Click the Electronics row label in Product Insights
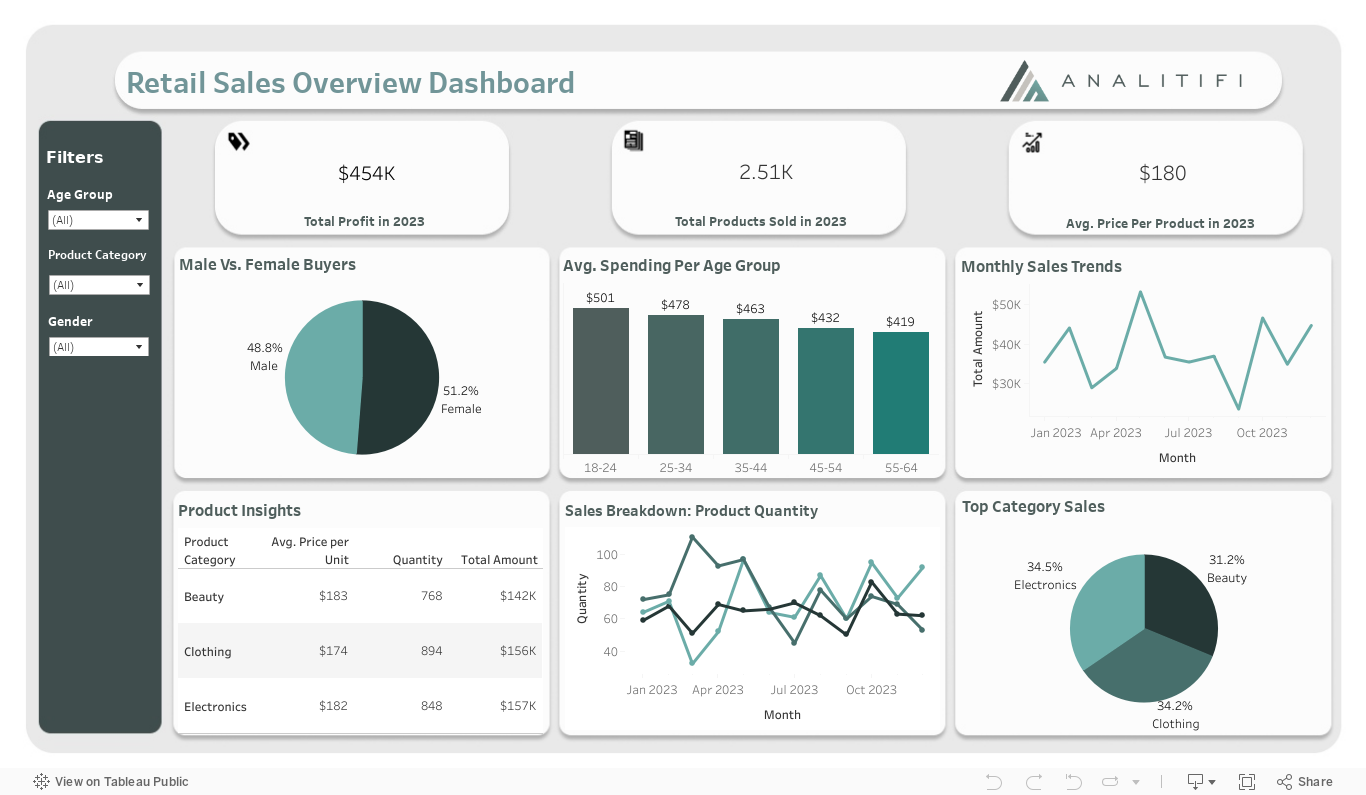Image resolution: width=1366 pixels, height=795 pixels. click(x=215, y=707)
